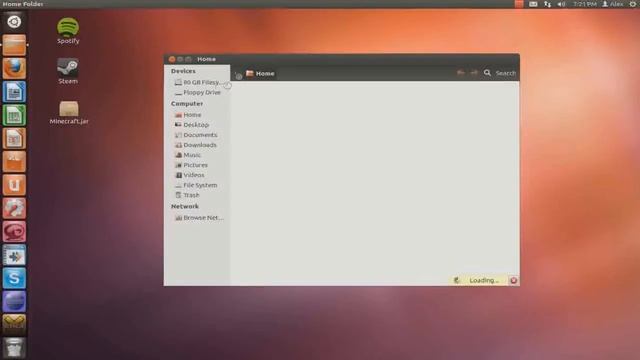Screen dimensions: 640x360
Task: Launch Firefox from the launcher
Action: tap(14, 68)
